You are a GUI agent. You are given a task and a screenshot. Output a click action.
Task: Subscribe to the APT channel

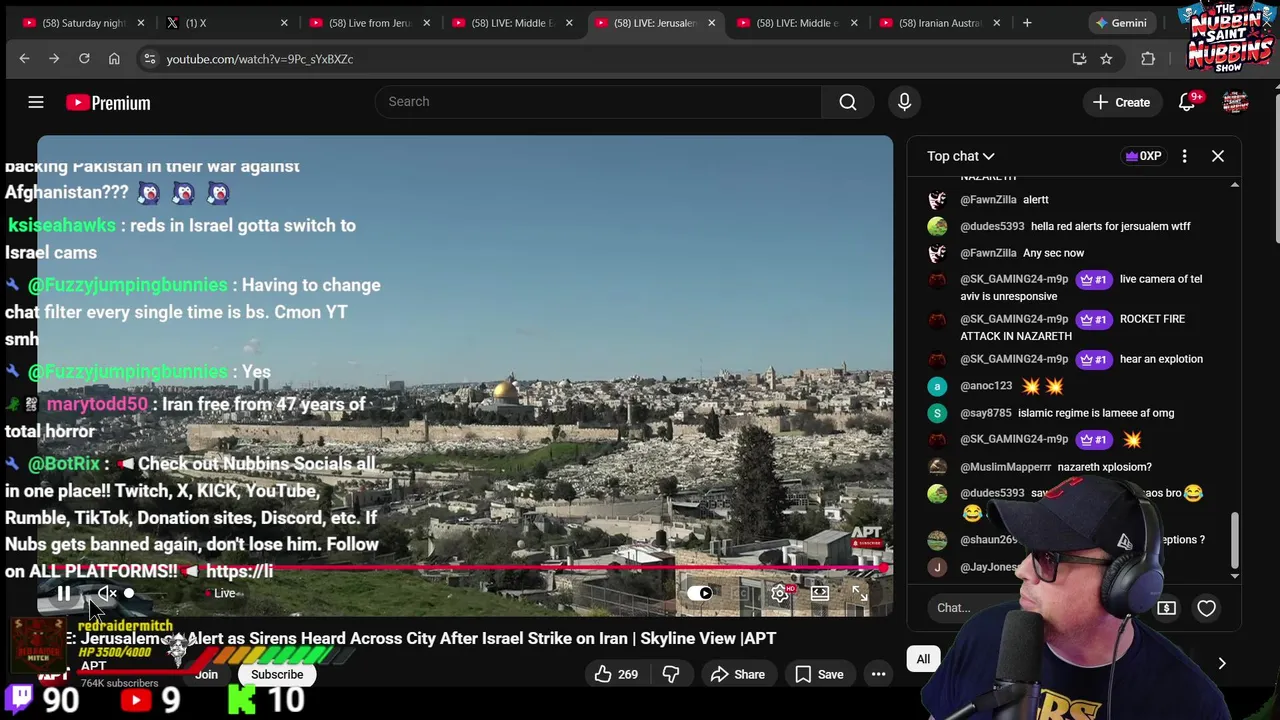(x=277, y=675)
